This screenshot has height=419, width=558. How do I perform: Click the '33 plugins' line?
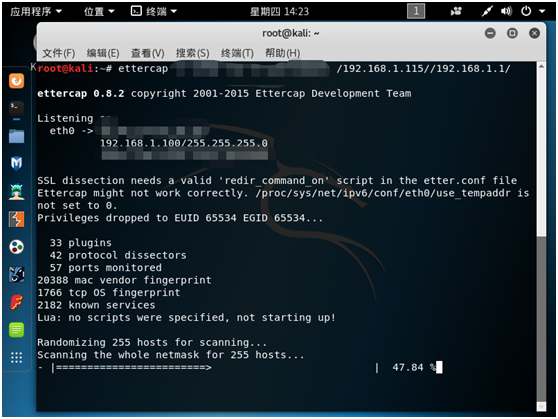coord(80,243)
